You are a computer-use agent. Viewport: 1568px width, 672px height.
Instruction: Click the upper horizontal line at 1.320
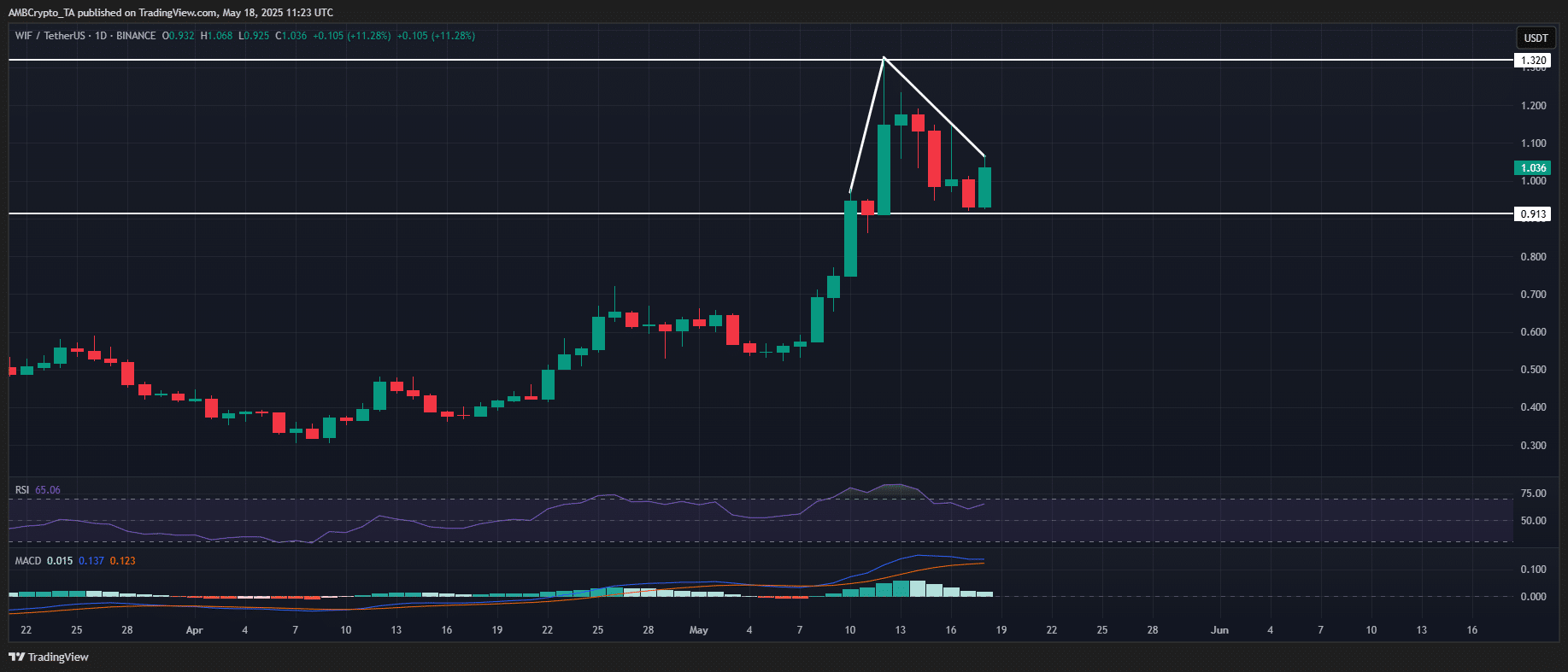pos(427,60)
